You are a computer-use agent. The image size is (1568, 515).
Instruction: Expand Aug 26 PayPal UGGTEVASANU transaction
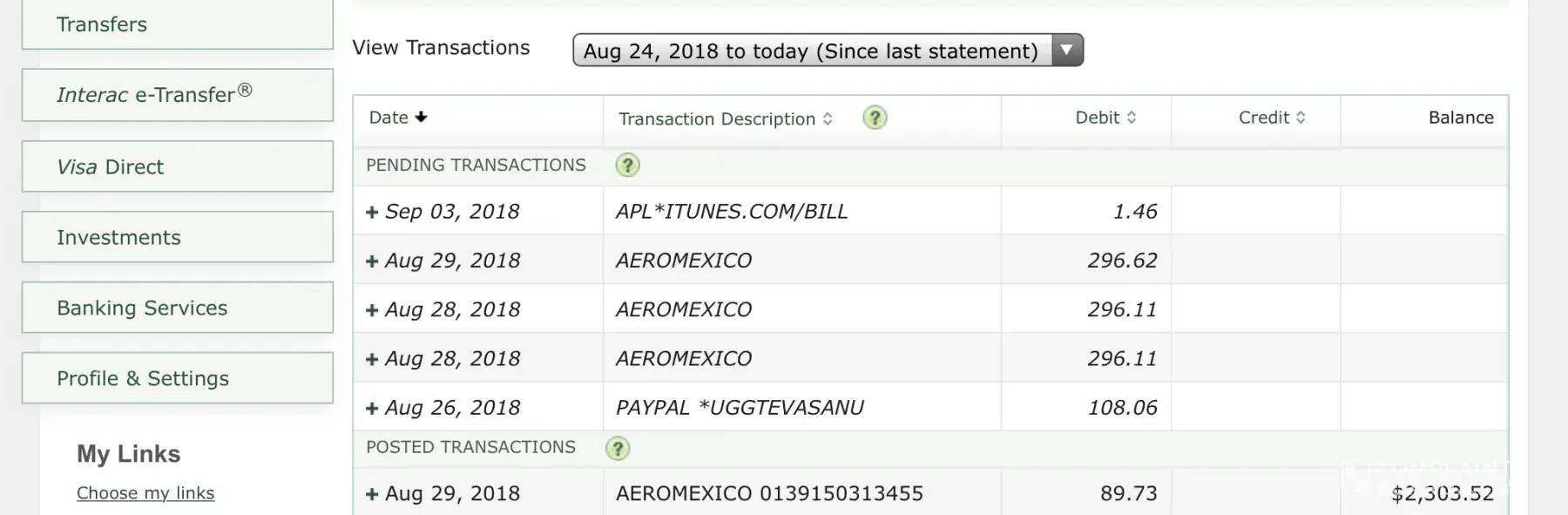point(372,408)
